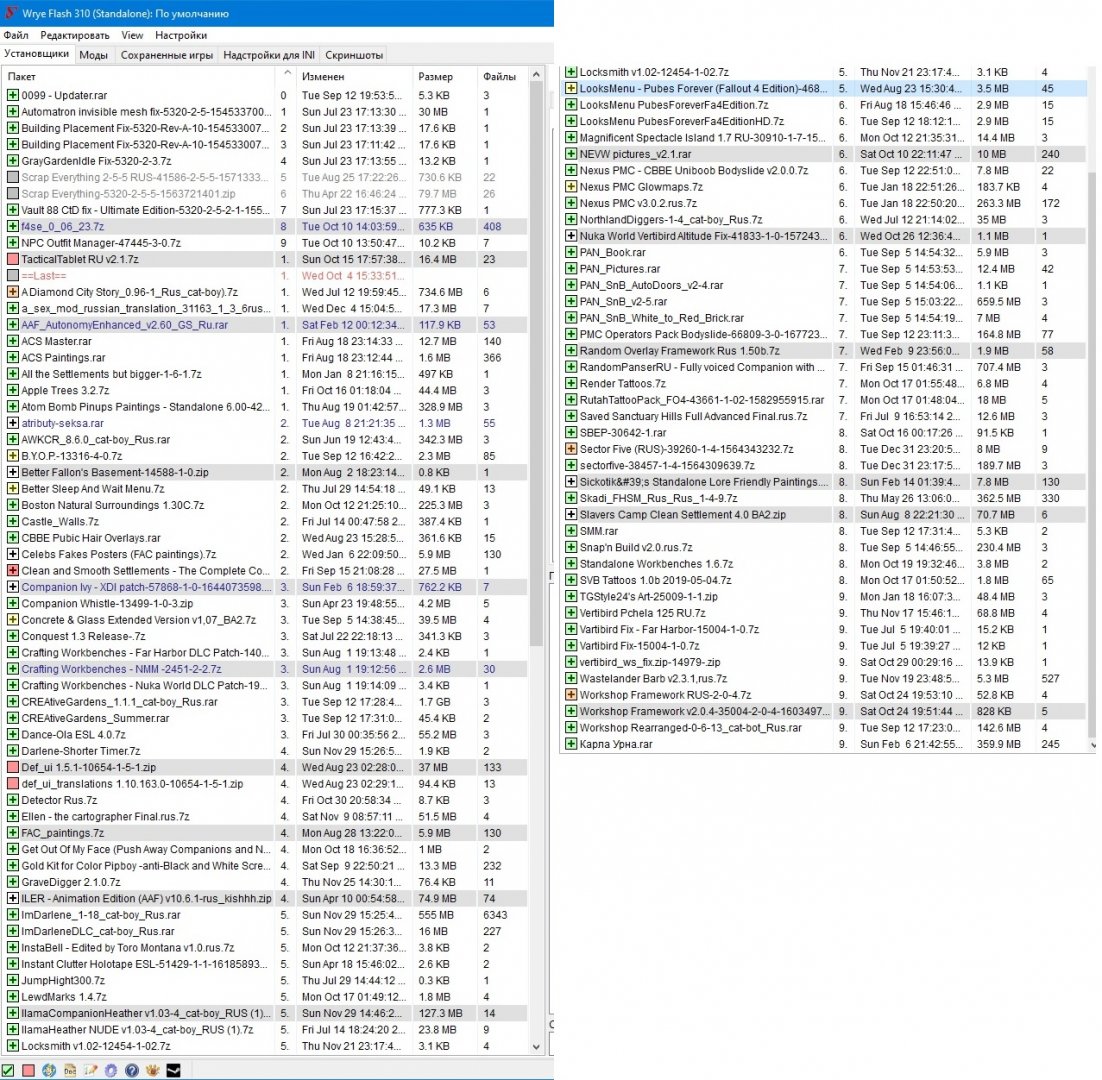Open the Doc Browser icon in status bar

click(68, 1071)
